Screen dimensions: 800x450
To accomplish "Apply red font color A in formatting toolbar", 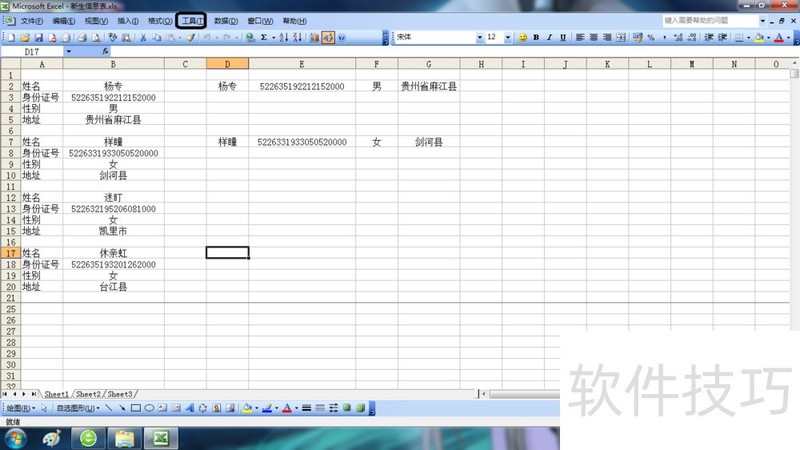I will pos(779,37).
